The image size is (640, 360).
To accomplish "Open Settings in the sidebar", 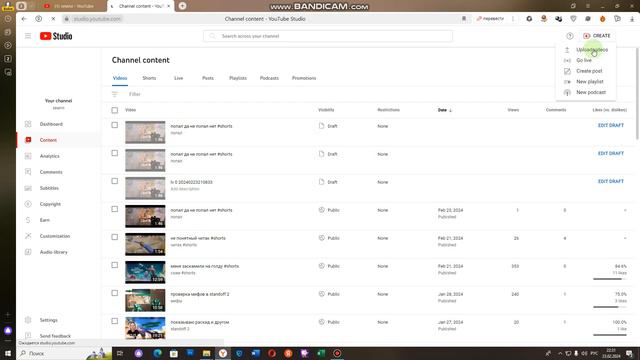I will click(x=49, y=320).
